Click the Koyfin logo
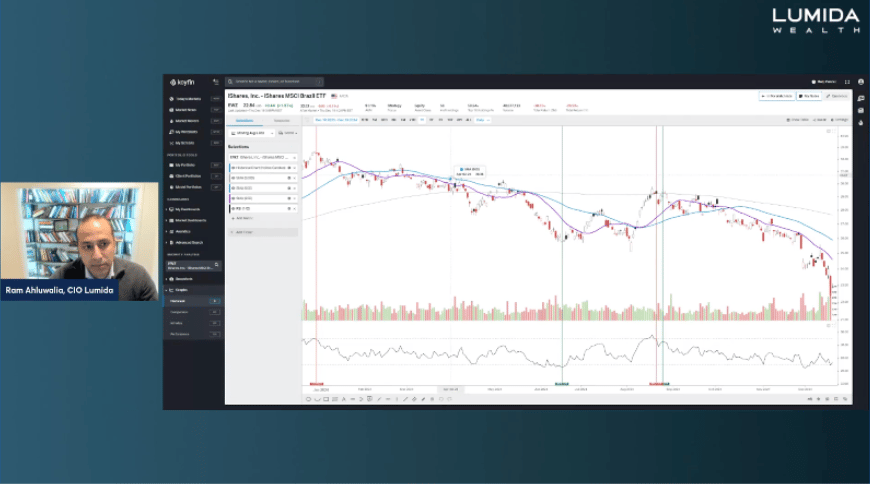Viewport: 870px width, 484px height. point(182,82)
